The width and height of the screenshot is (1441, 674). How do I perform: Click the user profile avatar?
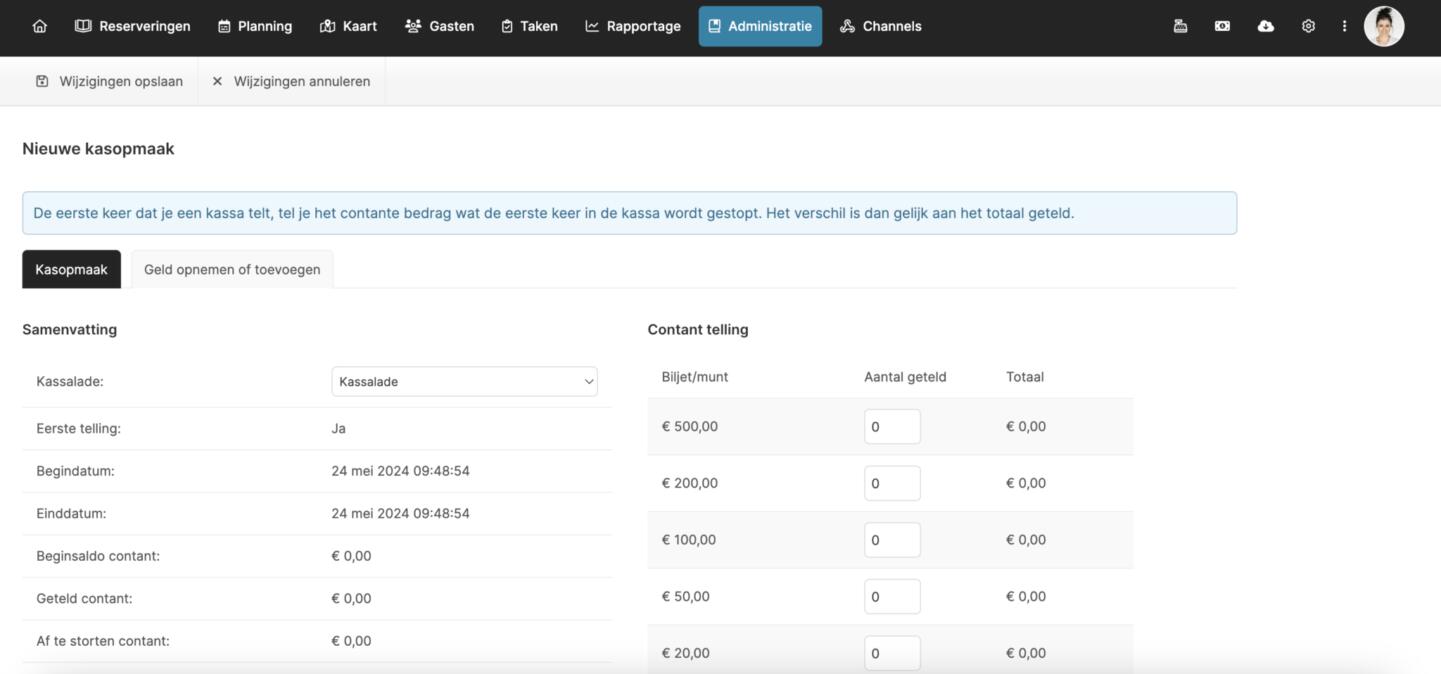pos(1384,26)
